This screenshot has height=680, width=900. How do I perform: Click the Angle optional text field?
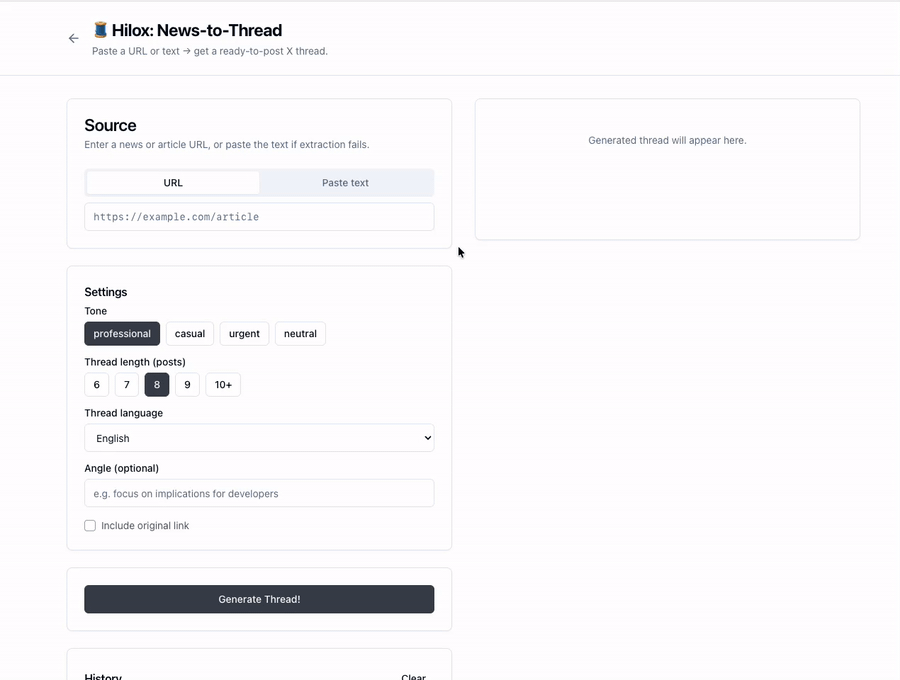(x=258, y=493)
